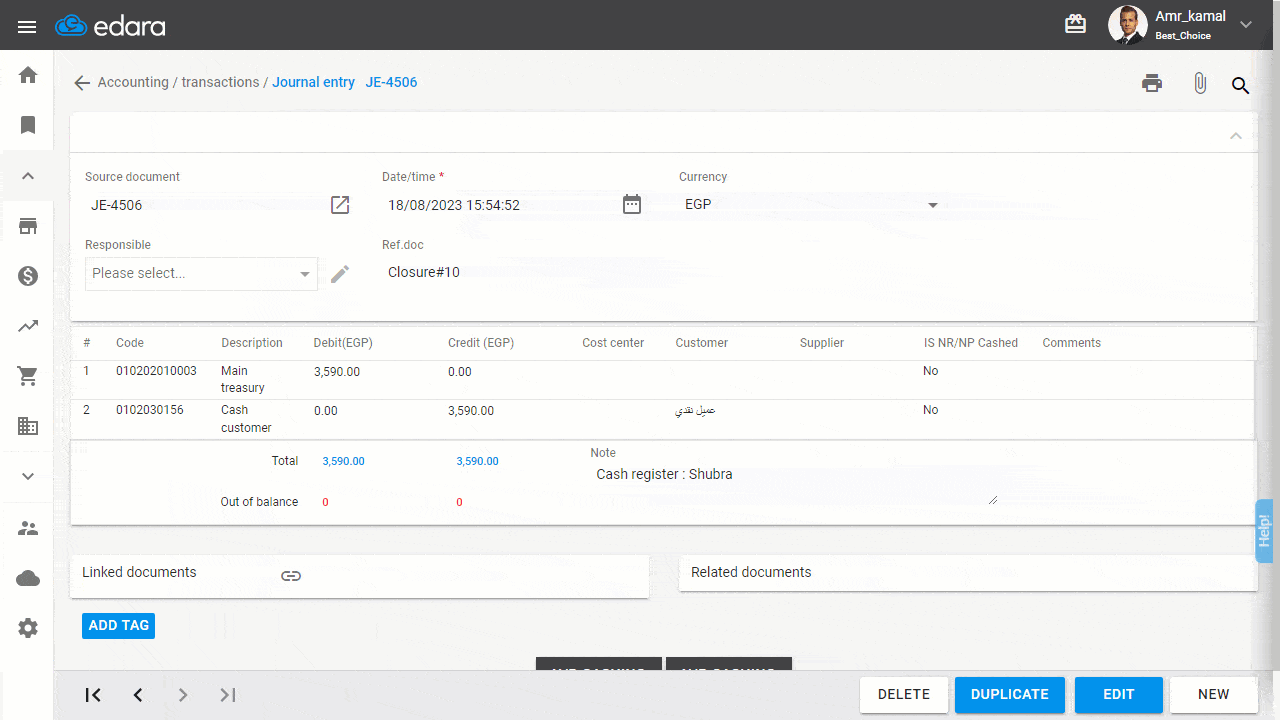Image resolution: width=1280 pixels, height=720 pixels.
Task: Select account code 010202010003
Action: (156, 371)
